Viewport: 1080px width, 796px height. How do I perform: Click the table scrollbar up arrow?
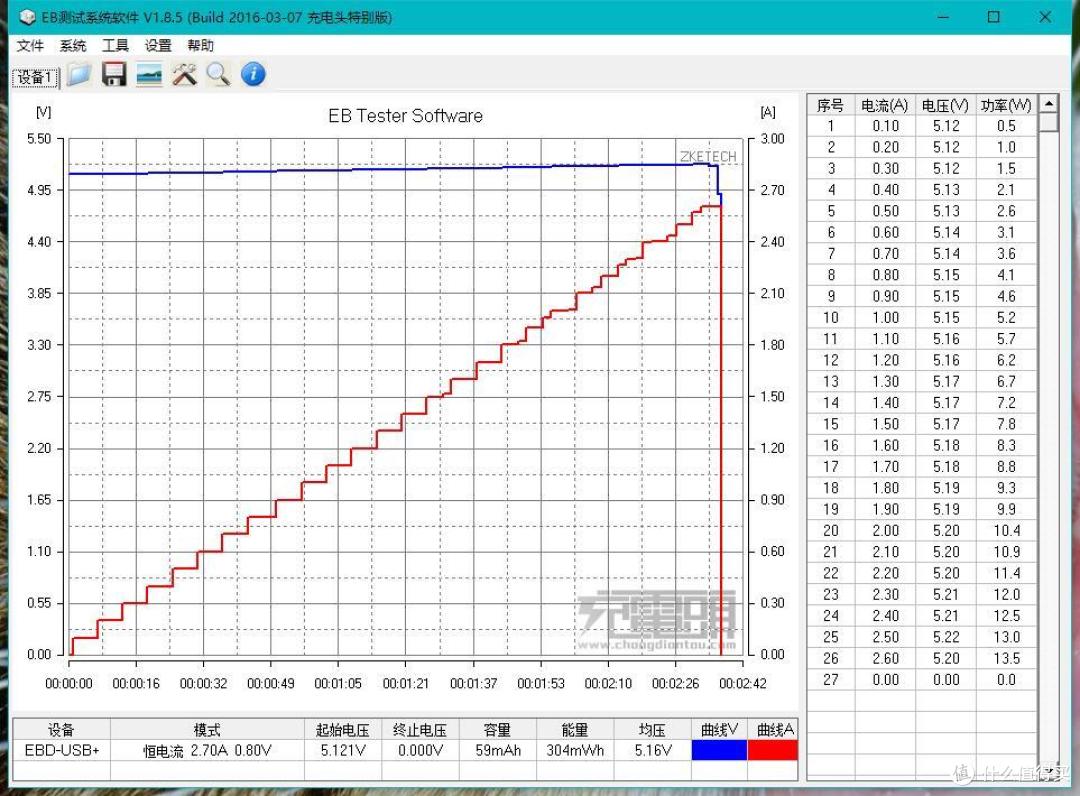tap(1048, 104)
